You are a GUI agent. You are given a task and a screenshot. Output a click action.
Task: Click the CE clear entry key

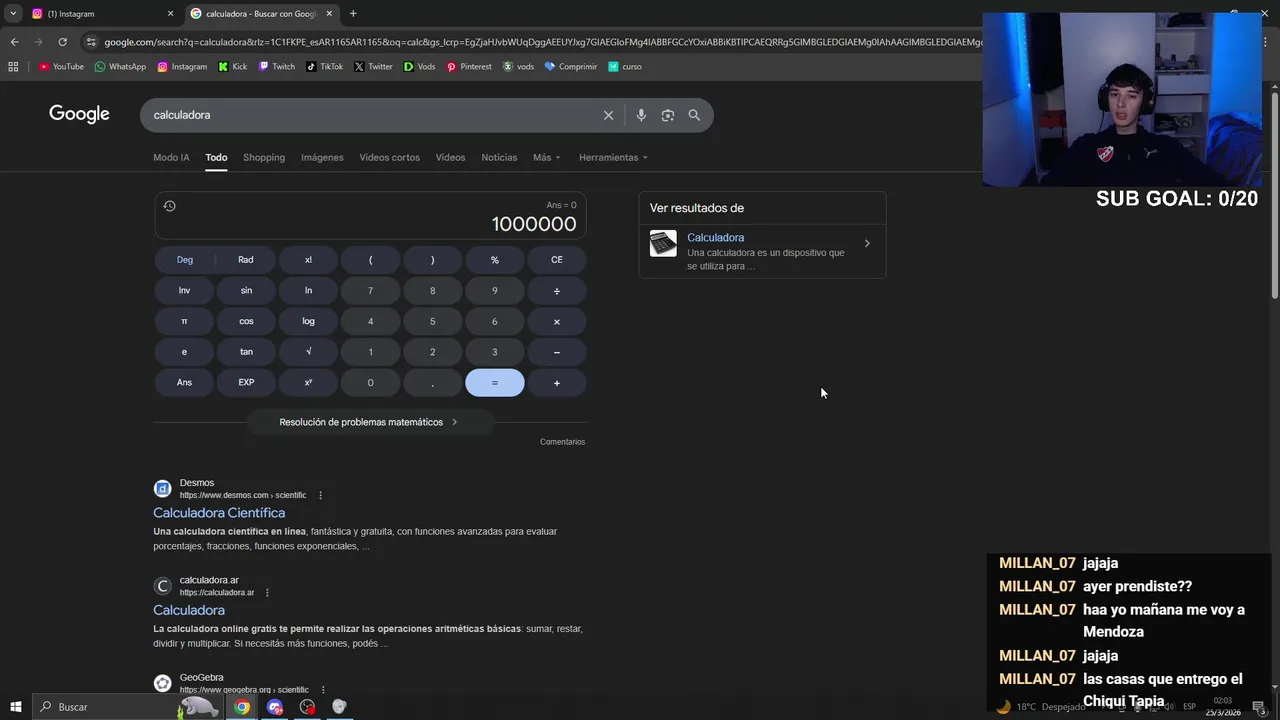(x=557, y=260)
